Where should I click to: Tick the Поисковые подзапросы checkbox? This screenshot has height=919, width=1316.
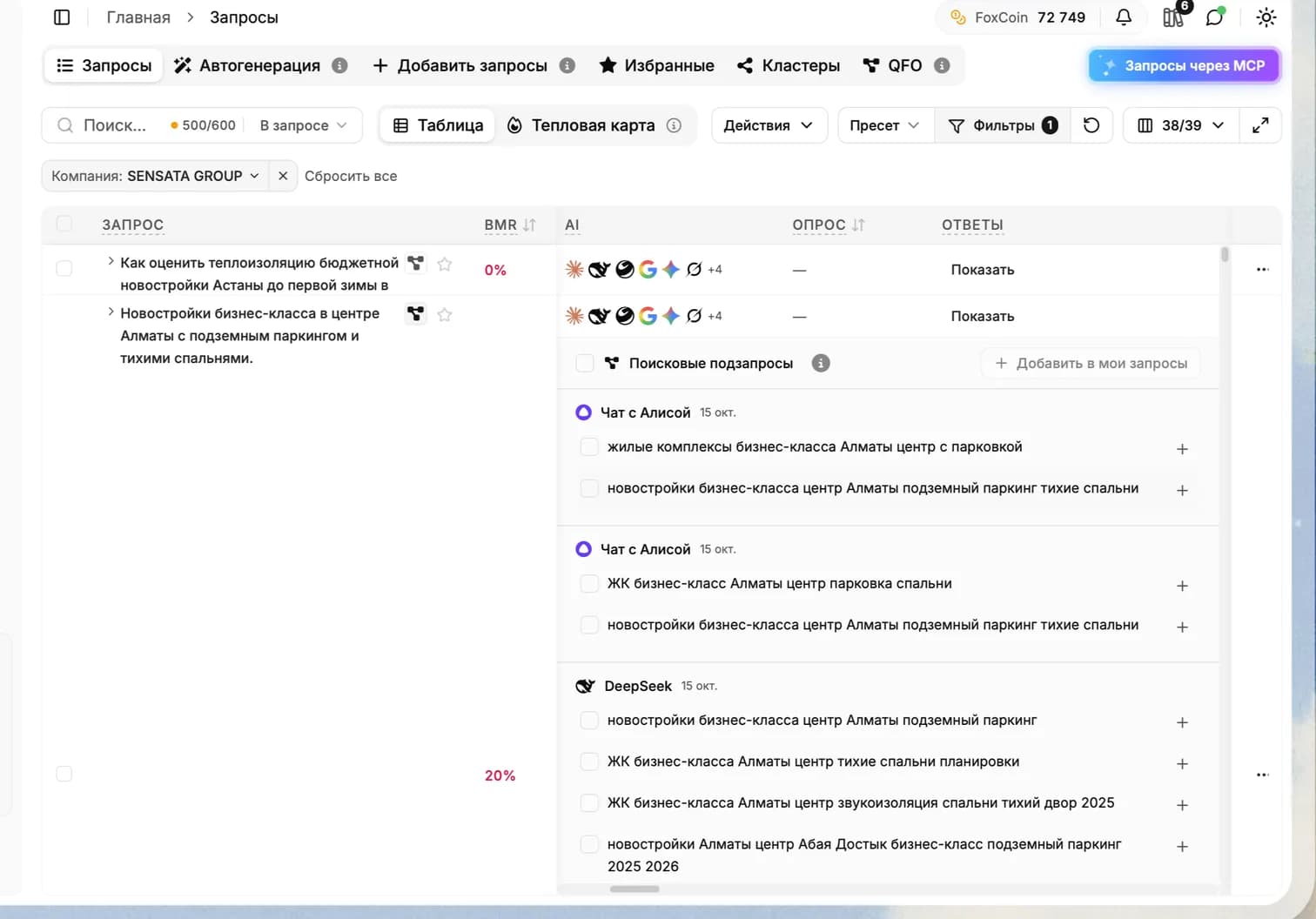coord(585,363)
